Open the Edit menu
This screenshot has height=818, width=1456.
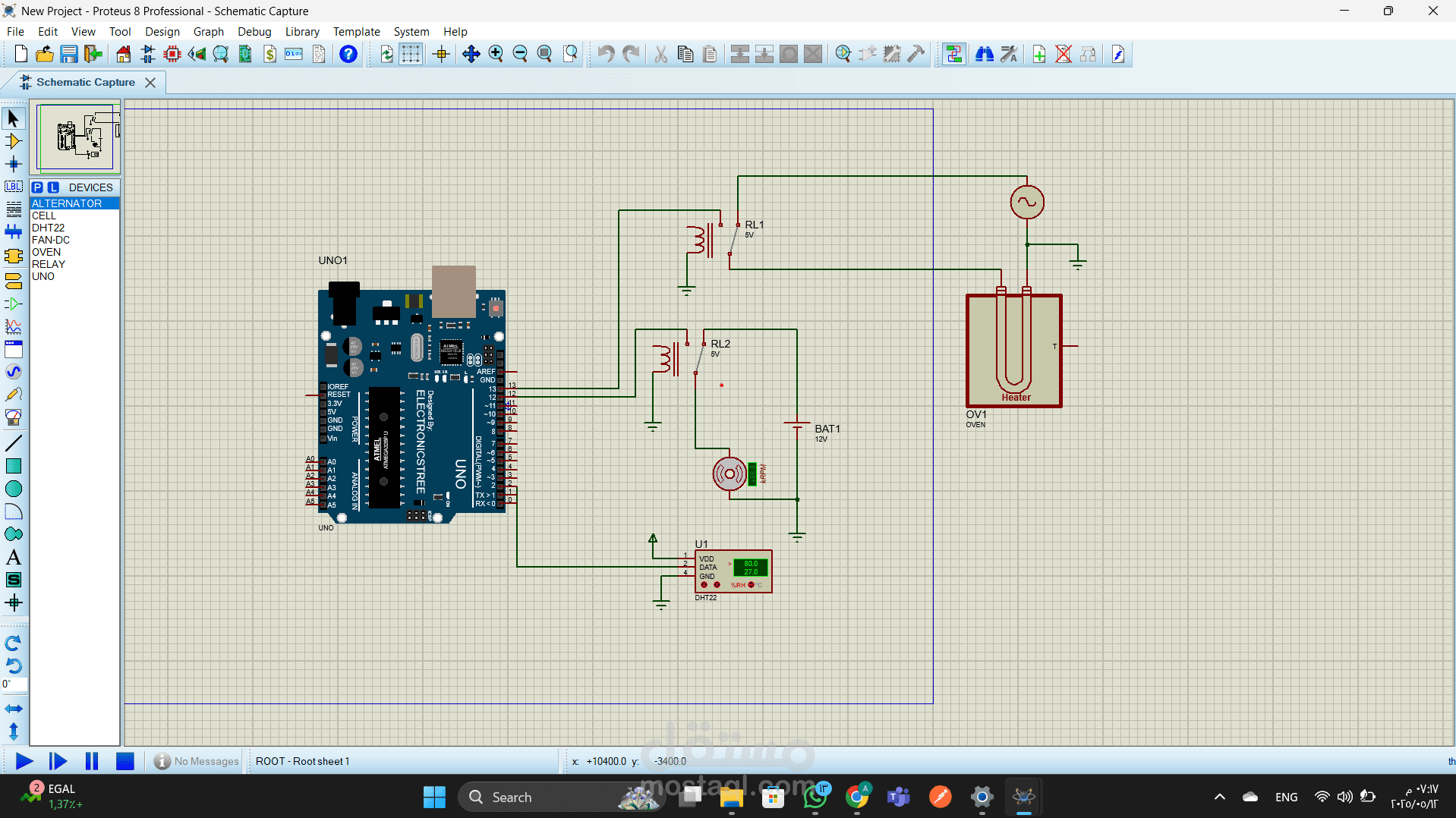coord(48,32)
